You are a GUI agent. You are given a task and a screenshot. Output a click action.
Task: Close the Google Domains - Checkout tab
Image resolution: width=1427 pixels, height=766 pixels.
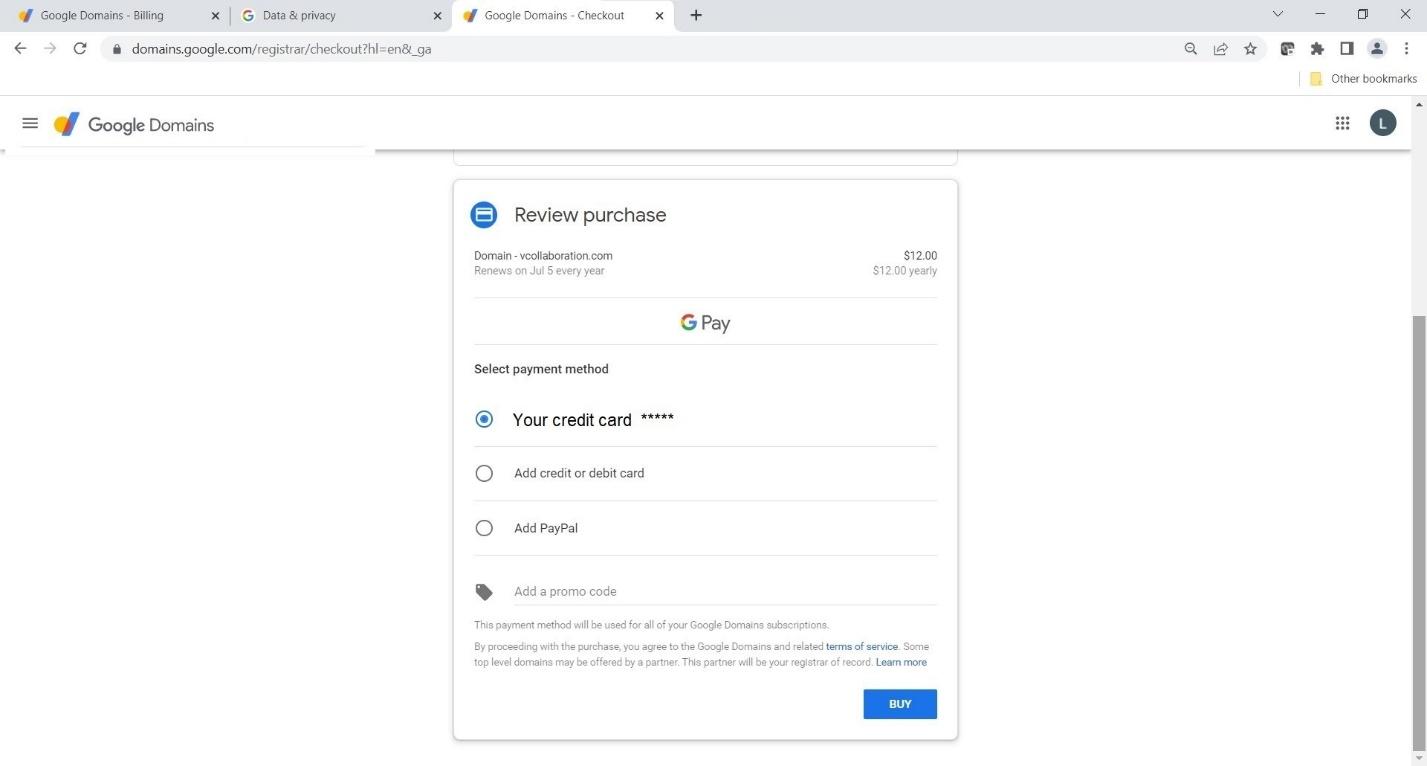[x=659, y=16]
